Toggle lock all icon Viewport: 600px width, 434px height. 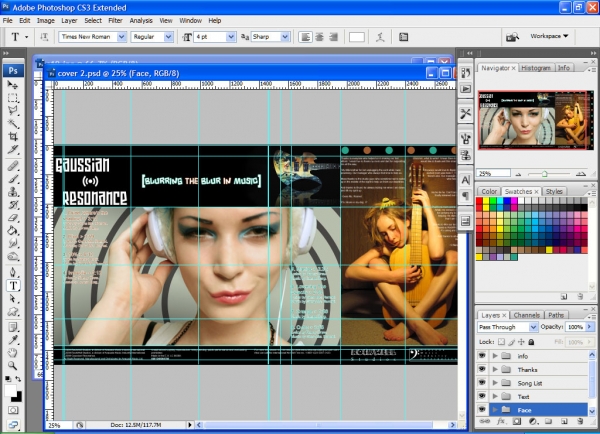pyautogui.click(x=531, y=342)
